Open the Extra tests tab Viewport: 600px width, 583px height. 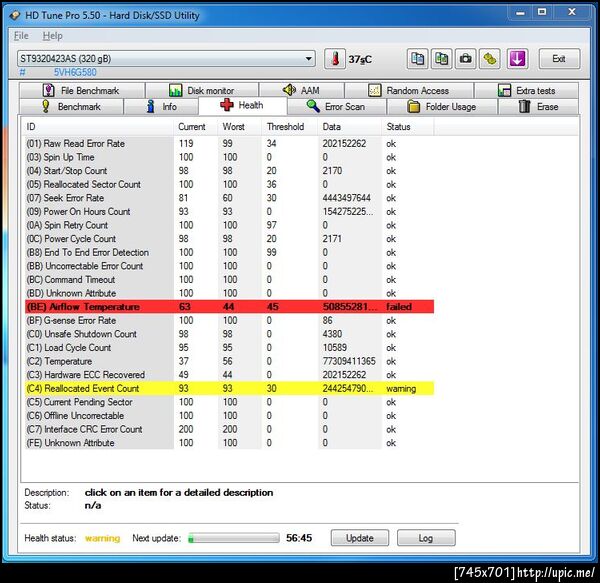point(527,91)
